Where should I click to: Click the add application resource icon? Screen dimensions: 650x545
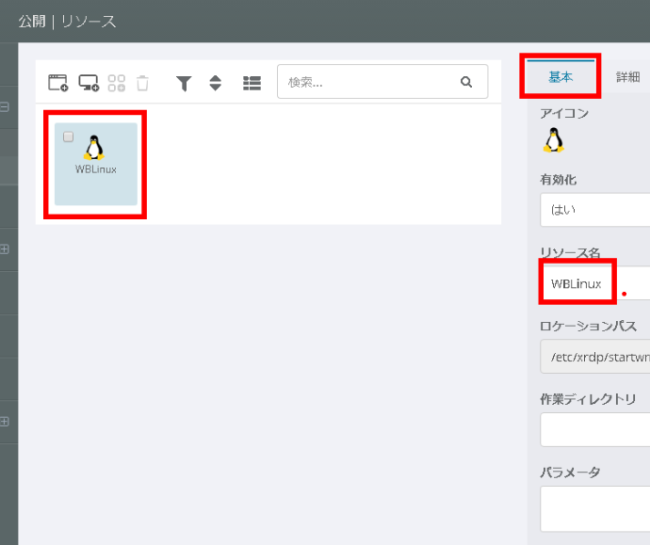click(58, 83)
